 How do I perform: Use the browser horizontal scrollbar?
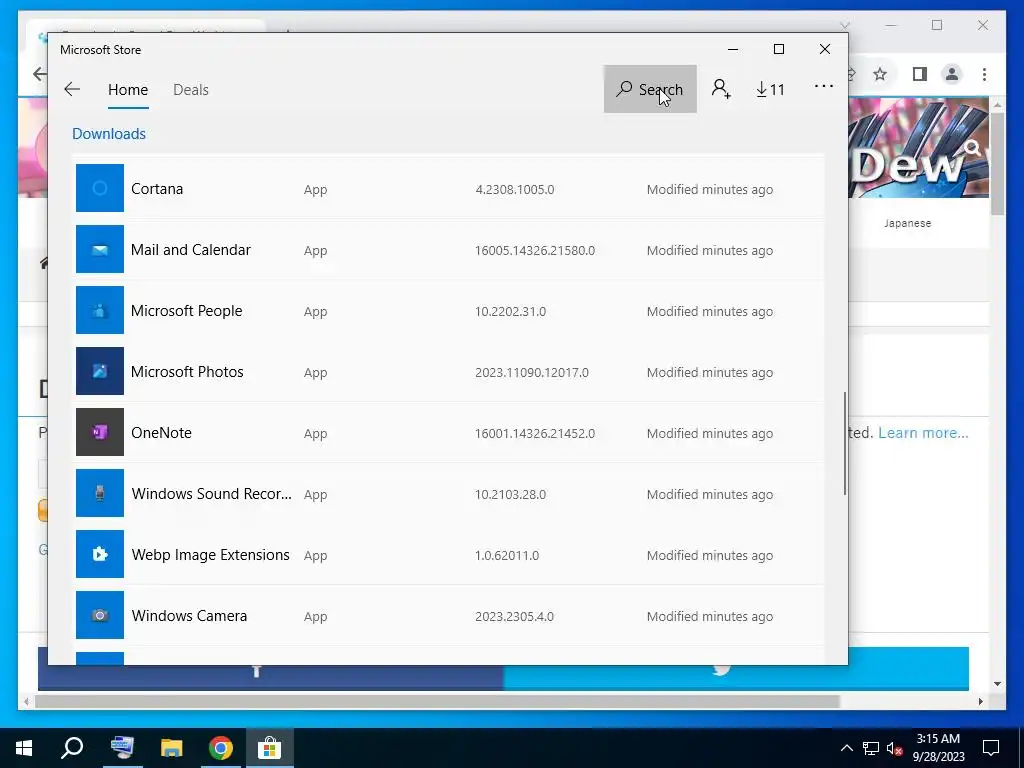[x=437, y=701]
